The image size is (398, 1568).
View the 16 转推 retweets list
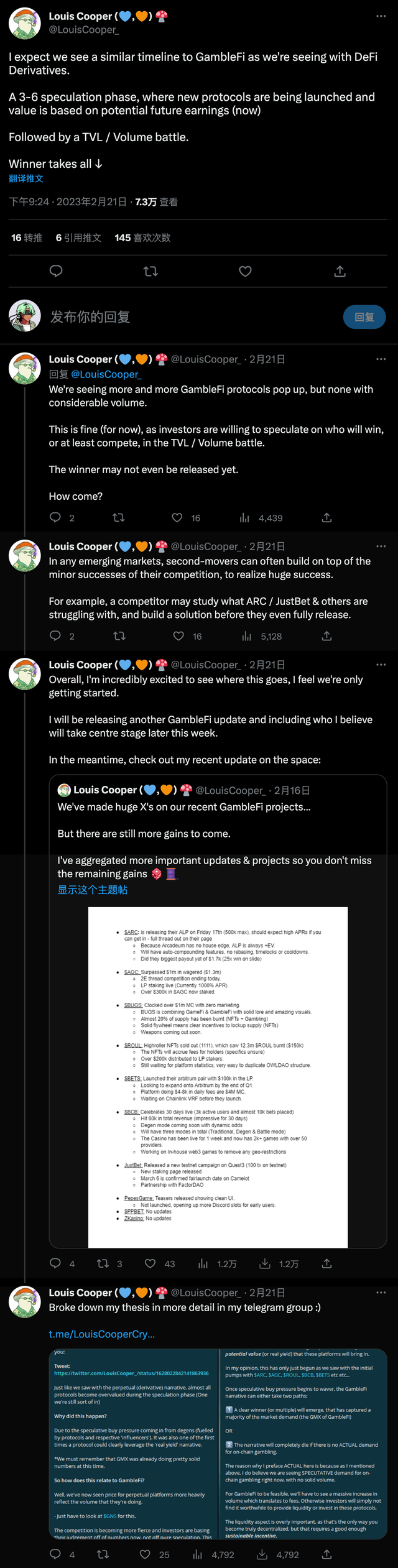coord(27,238)
